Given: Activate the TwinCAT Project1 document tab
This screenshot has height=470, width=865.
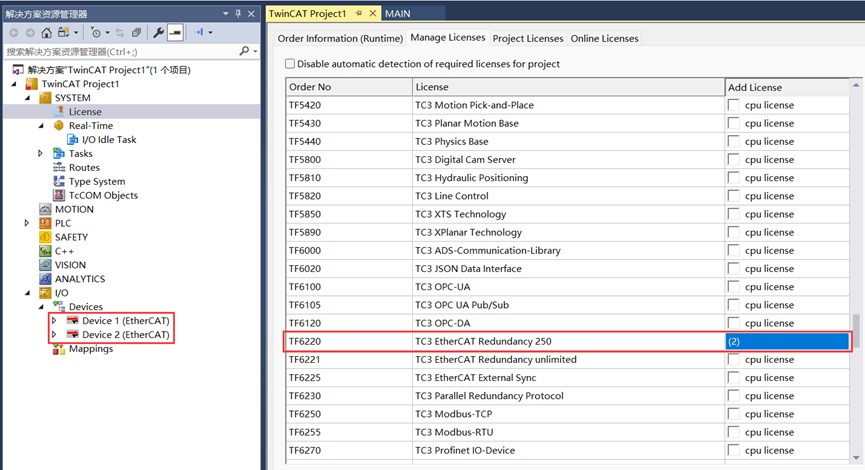Looking at the screenshot, I should 308,13.
